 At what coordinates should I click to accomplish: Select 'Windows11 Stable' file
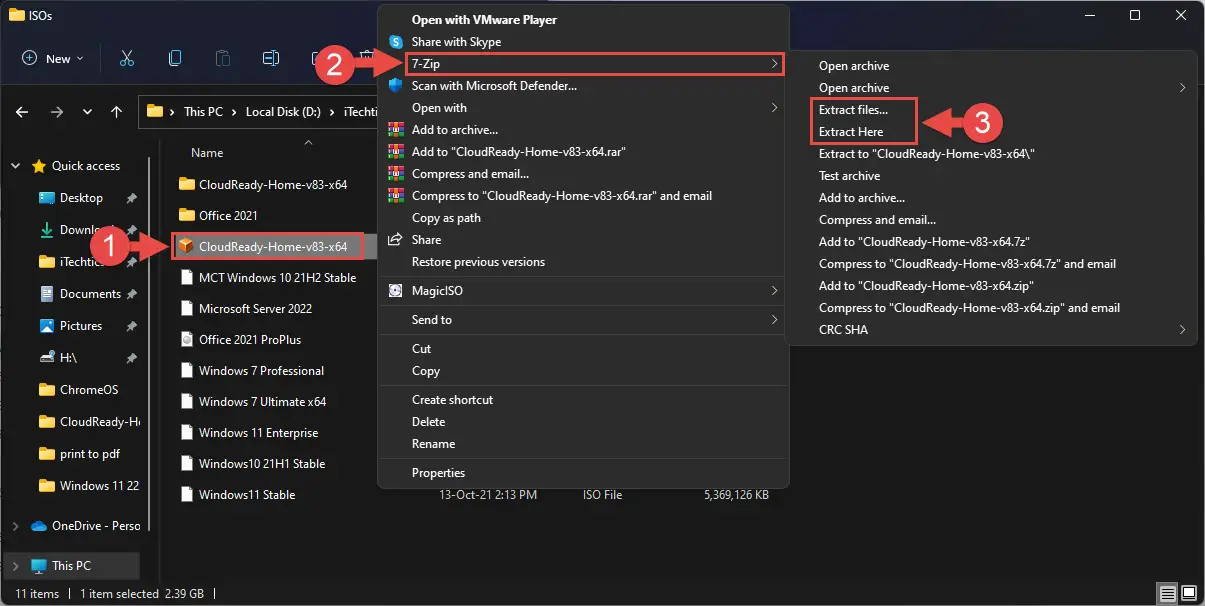point(247,495)
